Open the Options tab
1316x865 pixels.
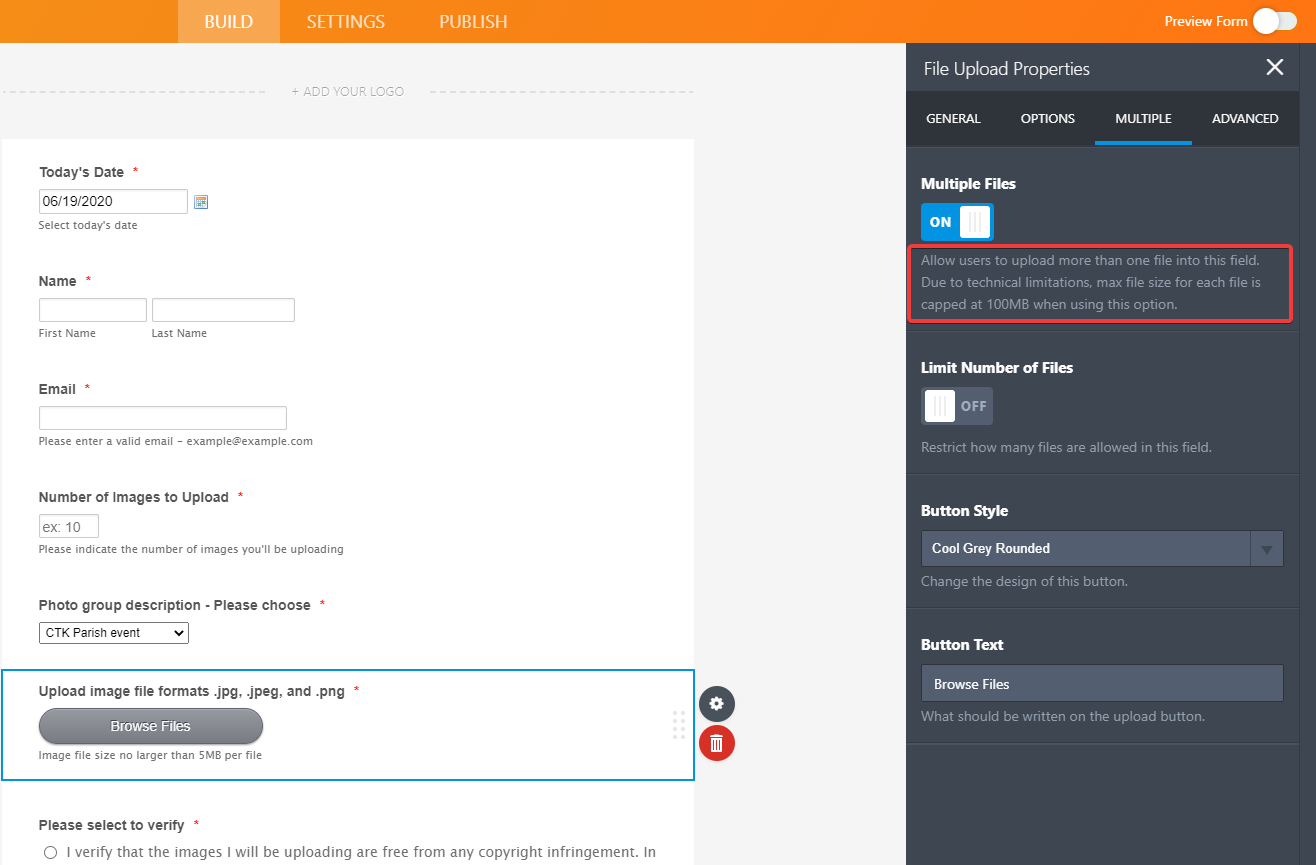[x=1047, y=118]
